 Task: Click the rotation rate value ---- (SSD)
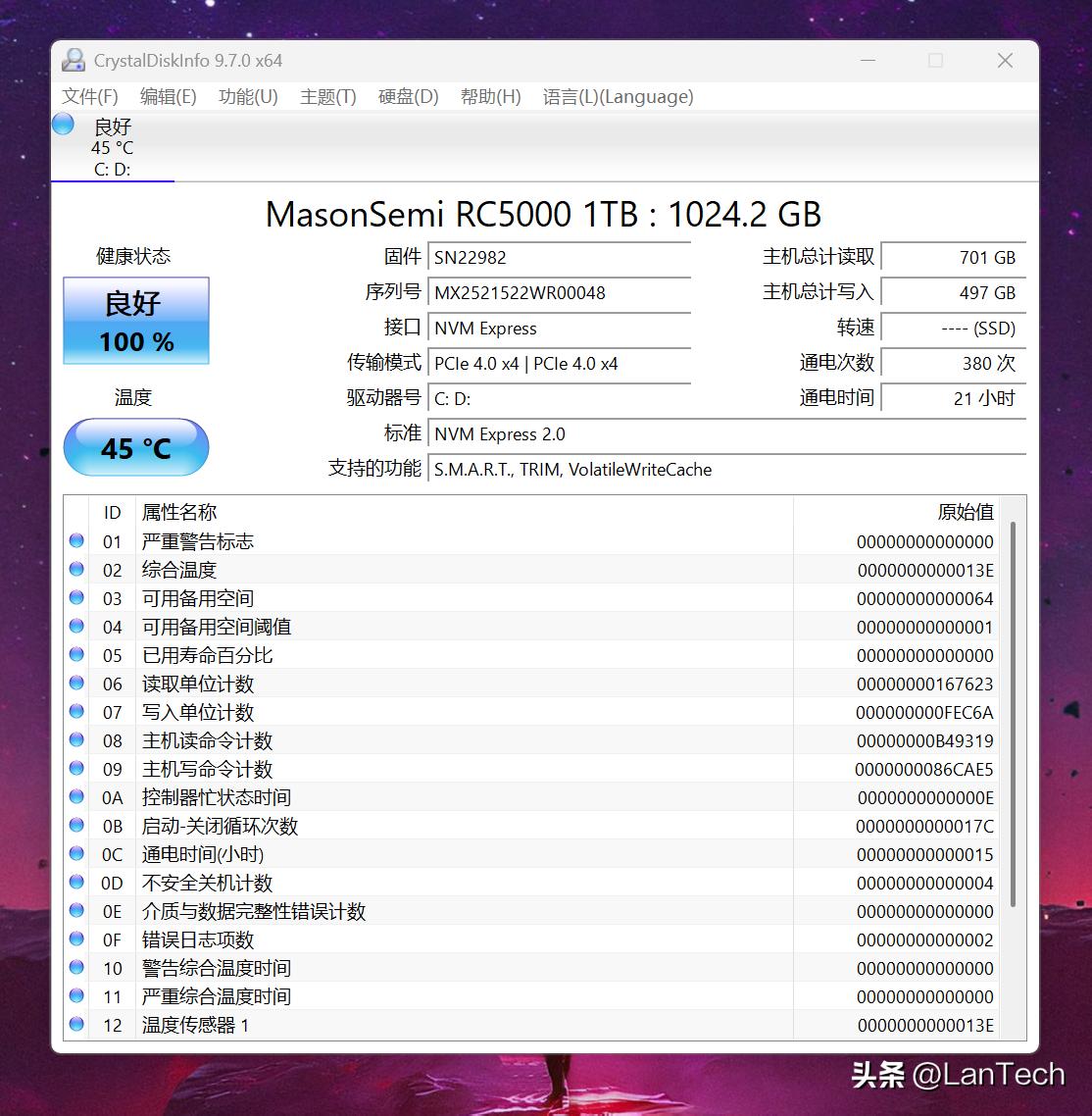(x=953, y=329)
